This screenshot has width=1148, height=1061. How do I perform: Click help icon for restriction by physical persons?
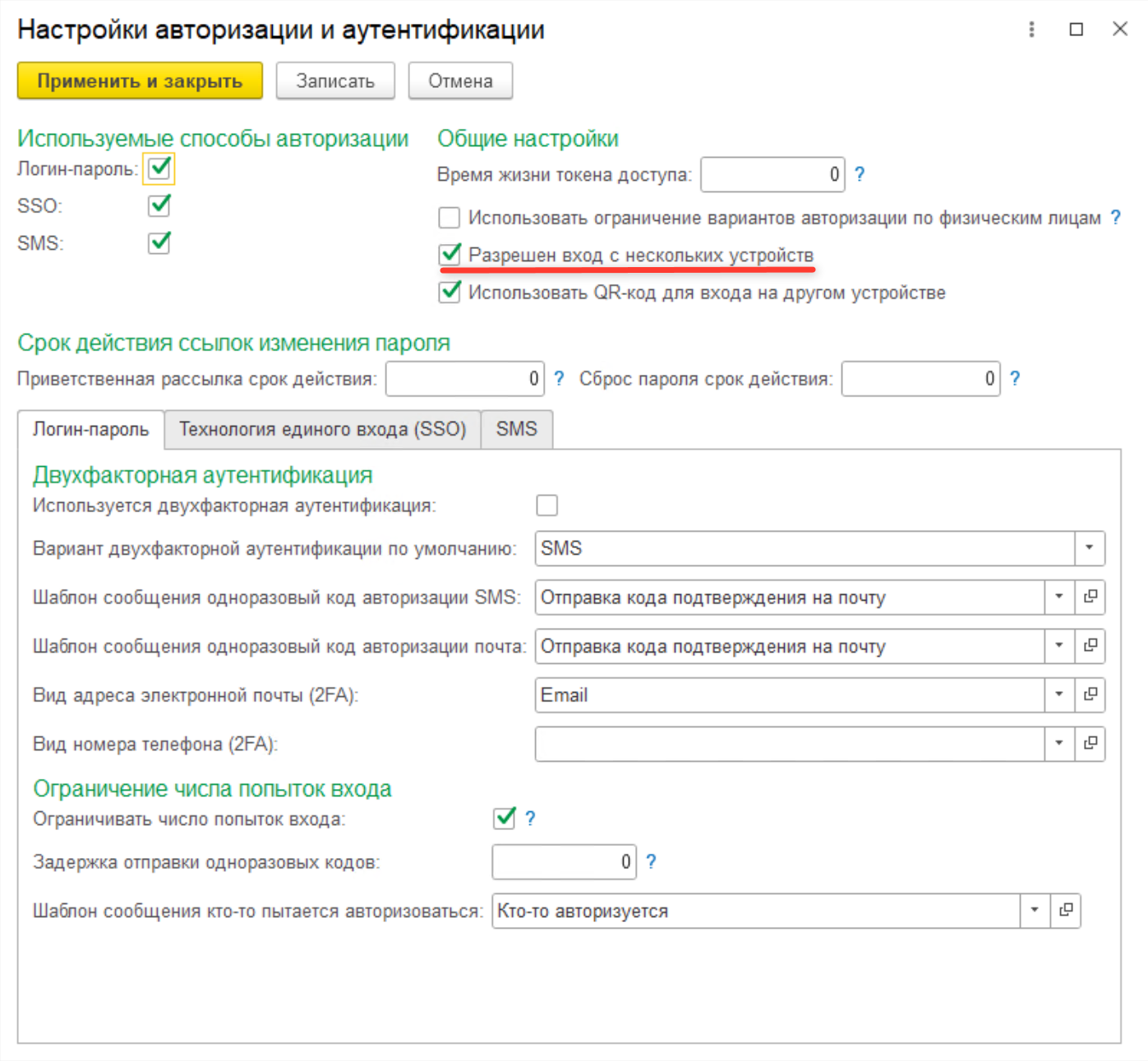click(x=1115, y=218)
